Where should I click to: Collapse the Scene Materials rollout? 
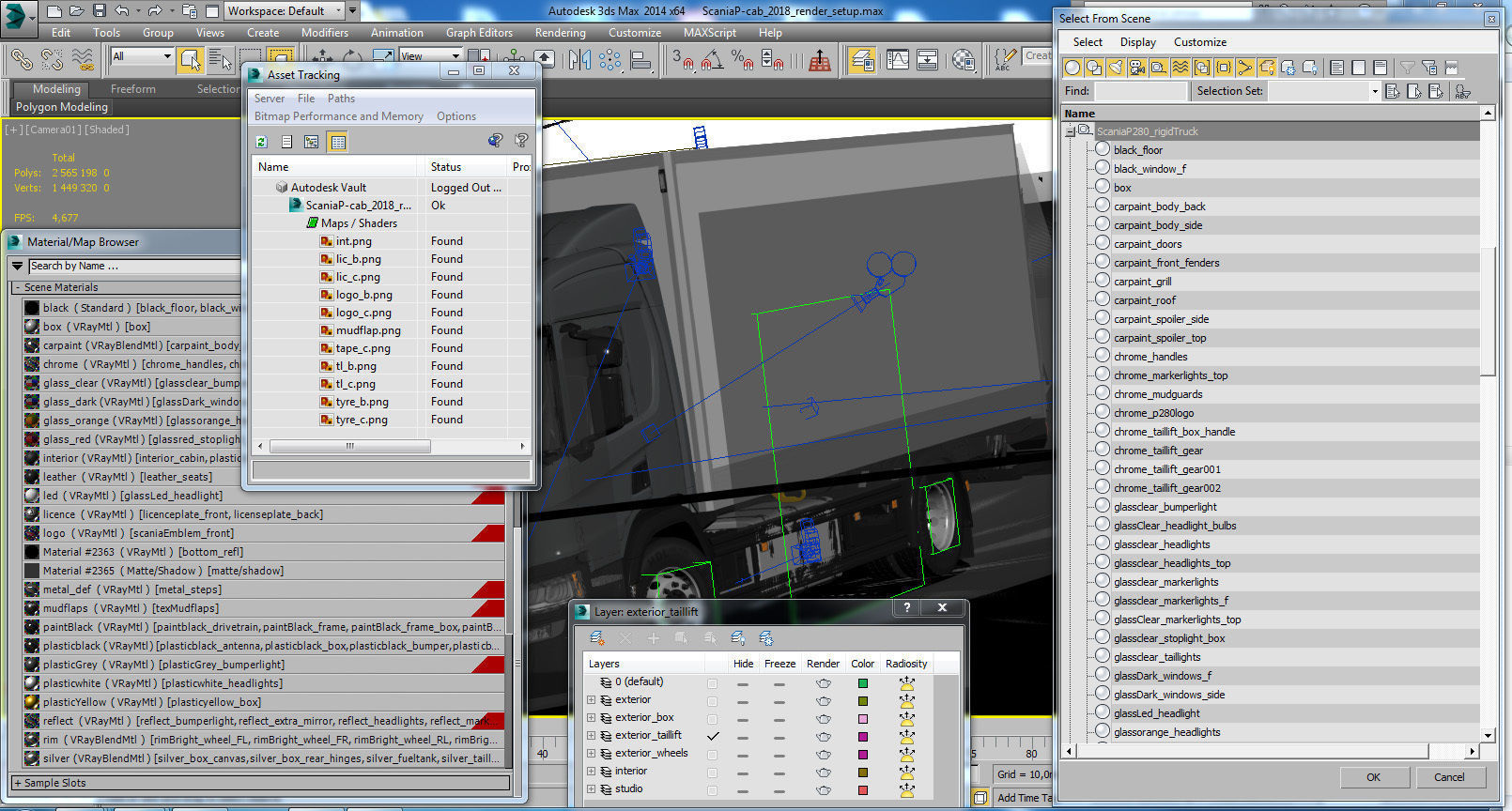pos(18,287)
